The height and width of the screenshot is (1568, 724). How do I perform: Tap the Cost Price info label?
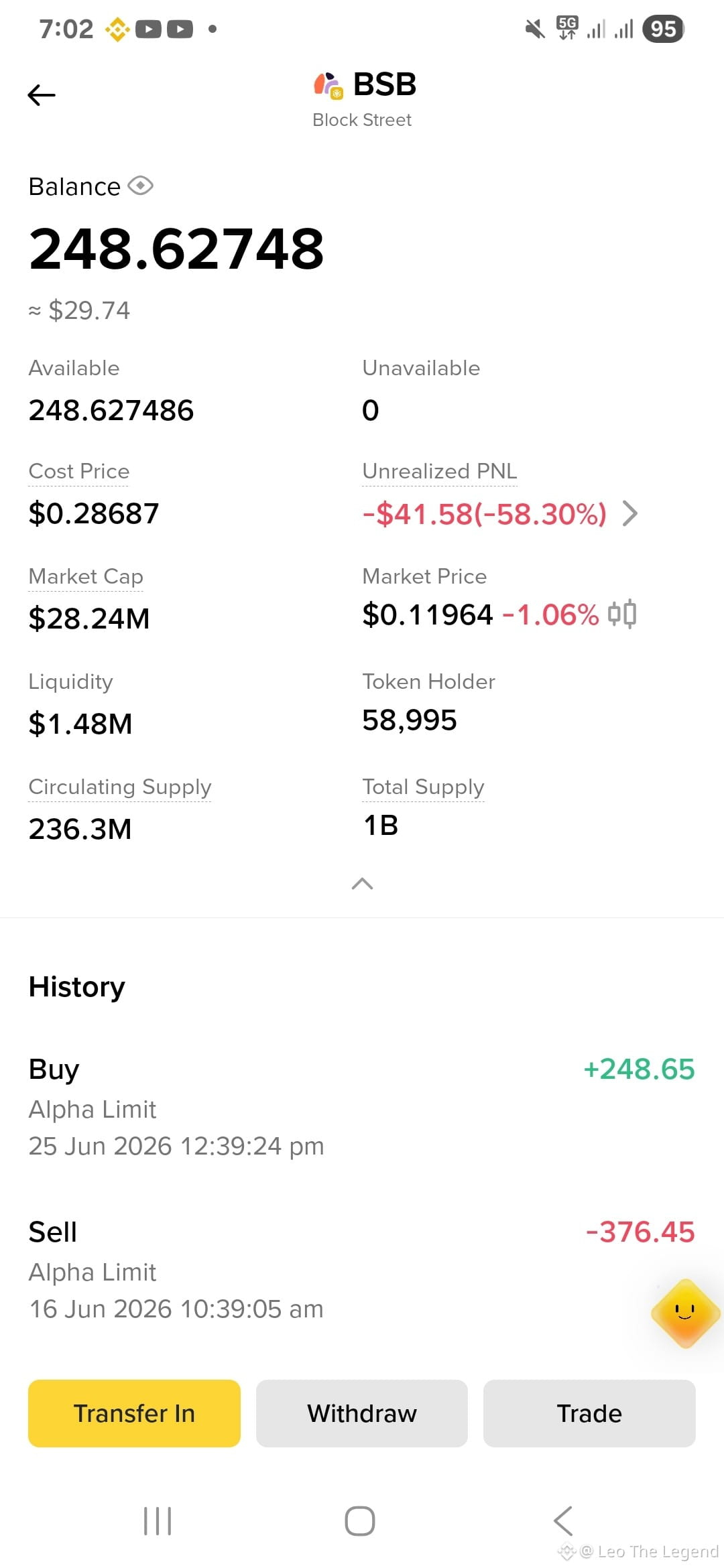79,471
